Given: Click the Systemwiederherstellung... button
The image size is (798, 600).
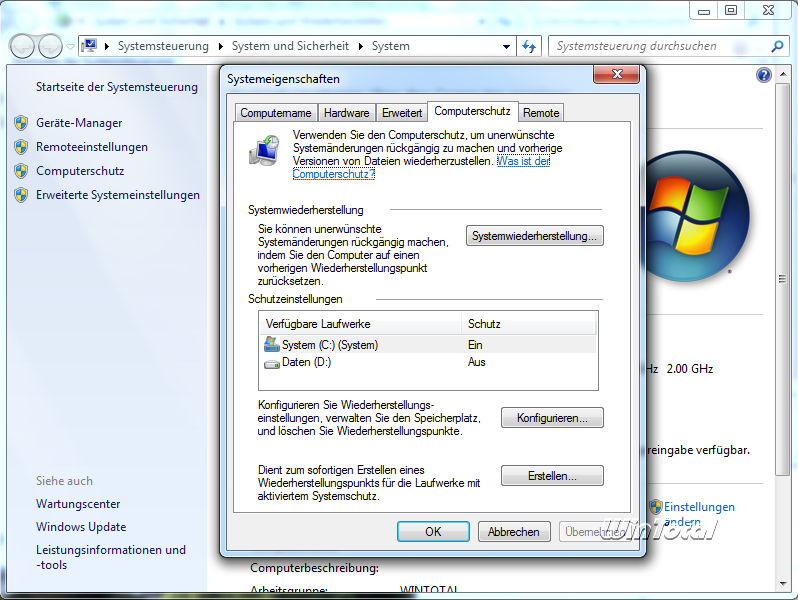Looking at the screenshot, I should coord(534,236).
